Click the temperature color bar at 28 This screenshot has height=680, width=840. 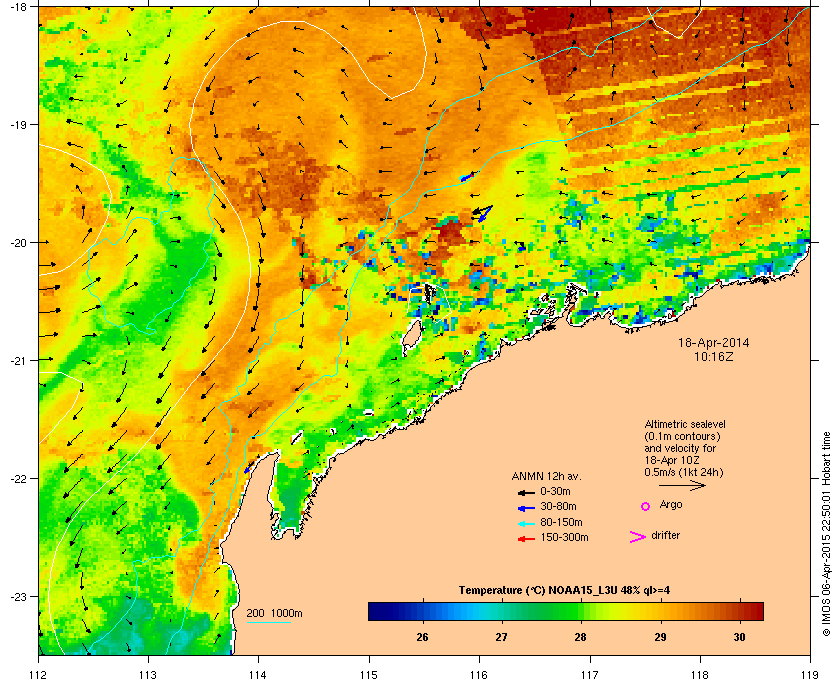coord(581,611)
